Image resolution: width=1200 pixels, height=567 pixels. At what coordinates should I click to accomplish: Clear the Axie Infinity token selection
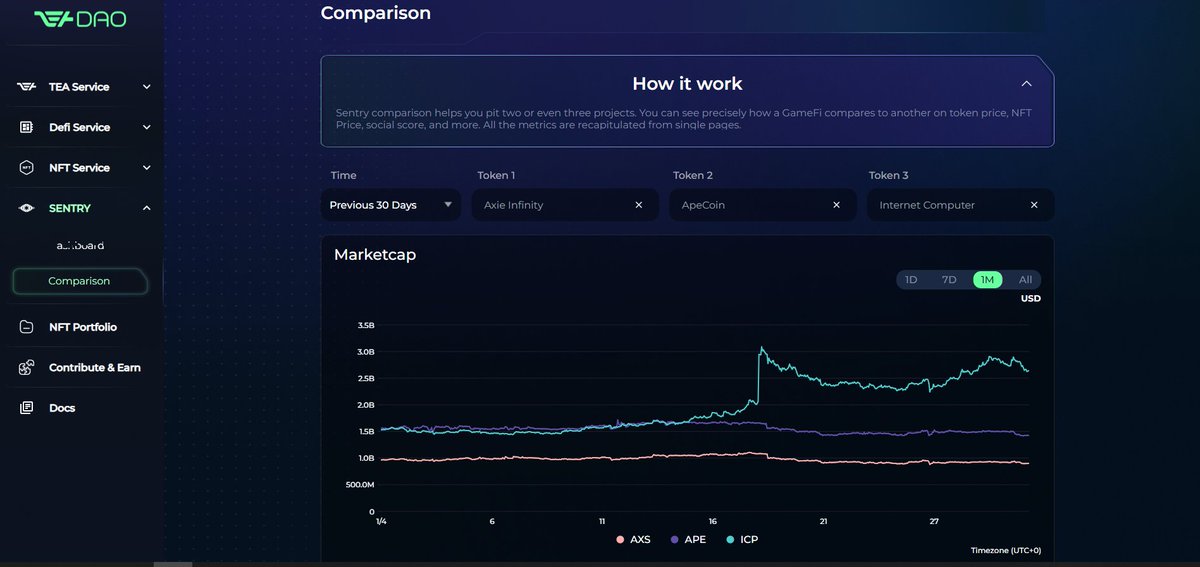pyautogui.click(x=639, y=205)
